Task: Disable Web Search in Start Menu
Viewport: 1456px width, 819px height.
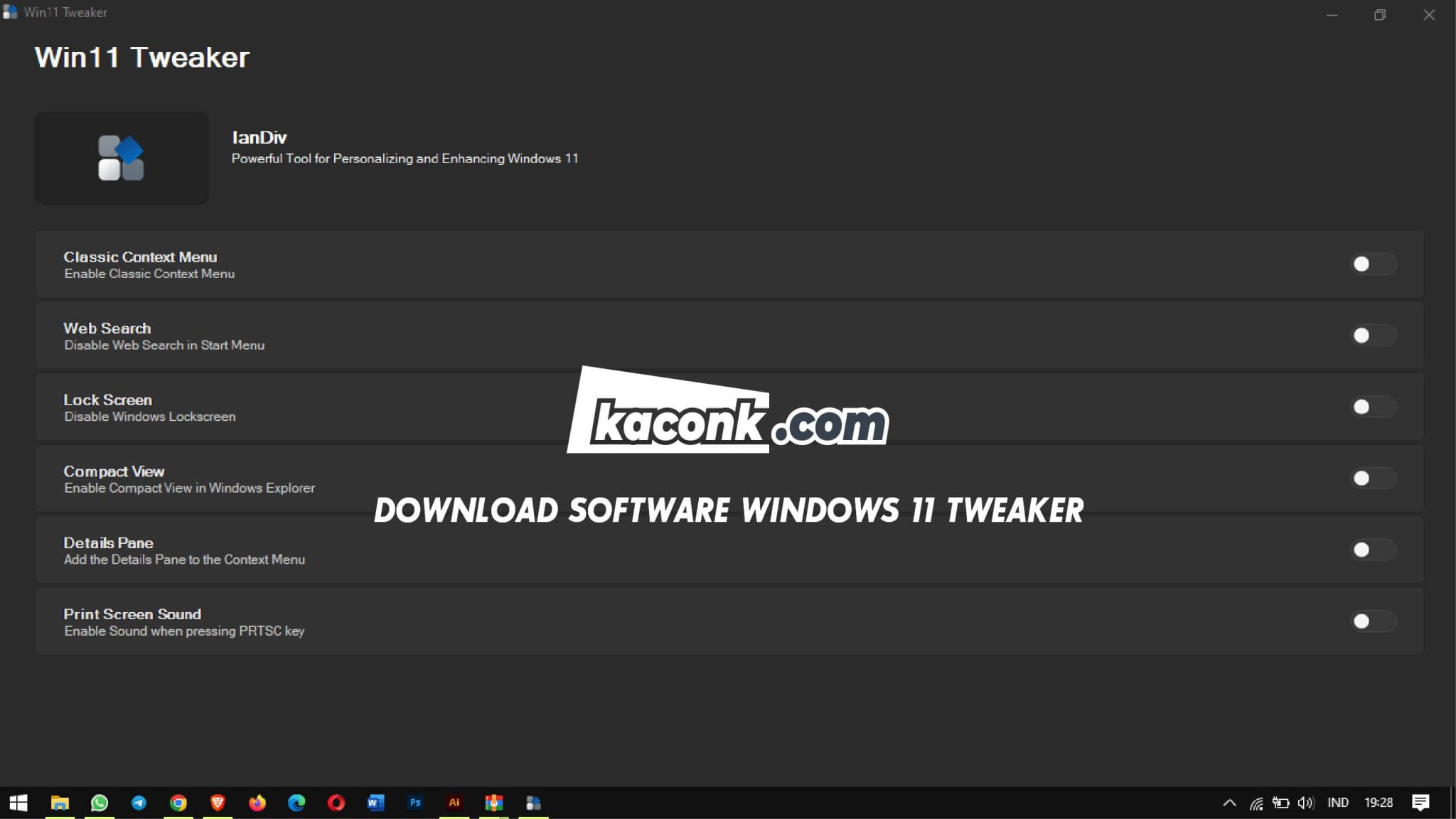Action: click(1373, 335)
